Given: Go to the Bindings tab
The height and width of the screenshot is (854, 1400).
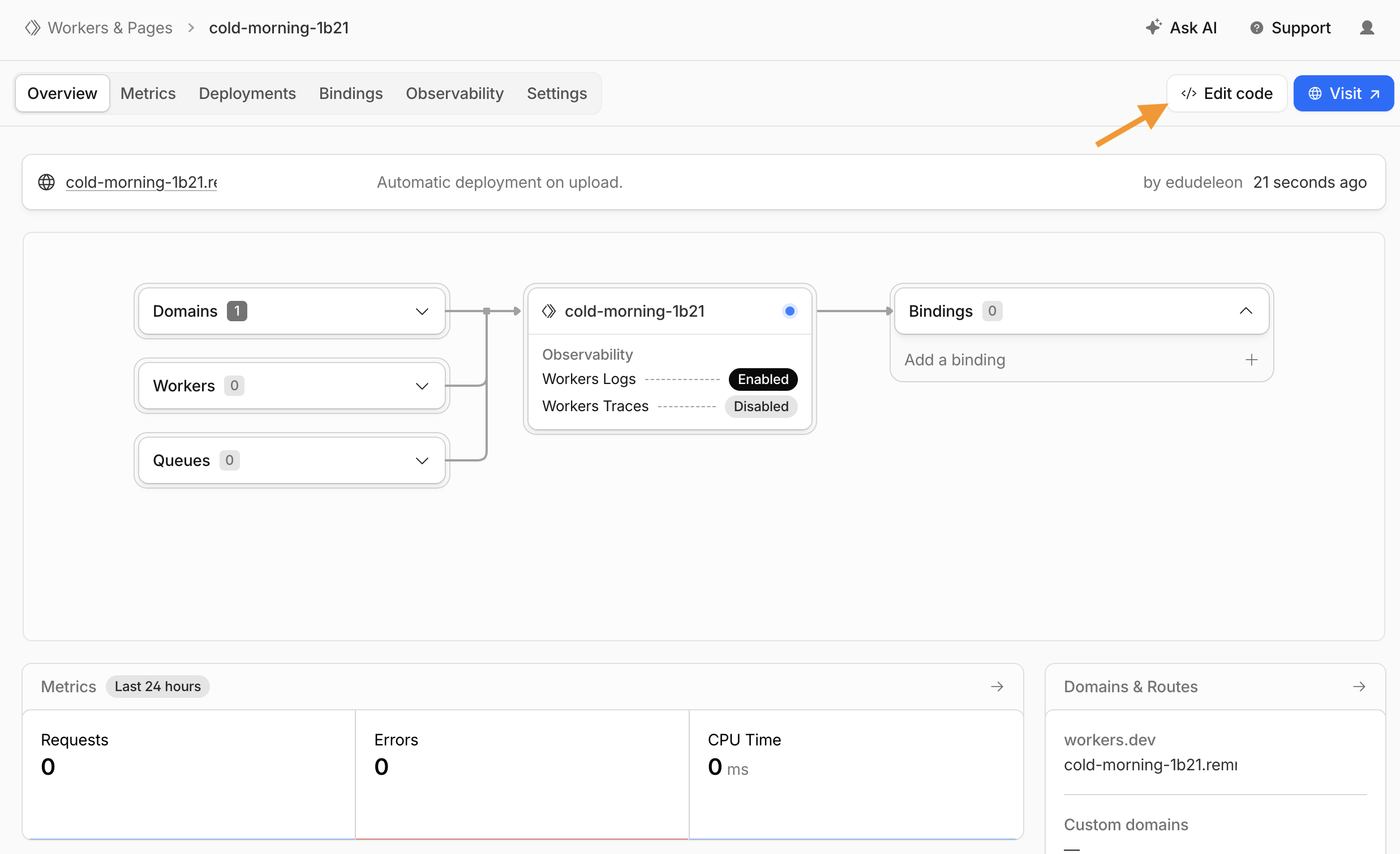Looking at the screenshot, I should pos(351,93).
